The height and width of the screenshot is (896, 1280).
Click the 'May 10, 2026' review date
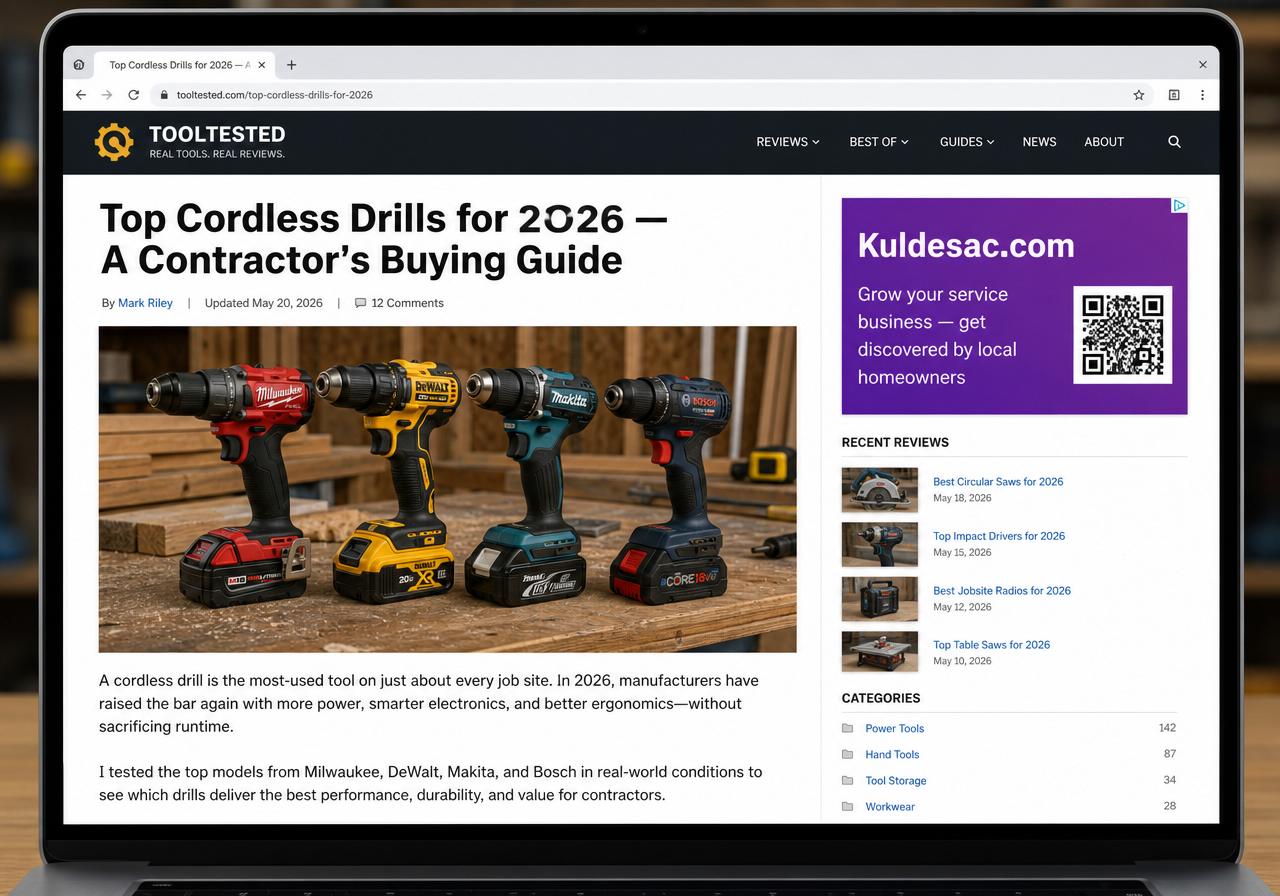[x=962, y=661]
